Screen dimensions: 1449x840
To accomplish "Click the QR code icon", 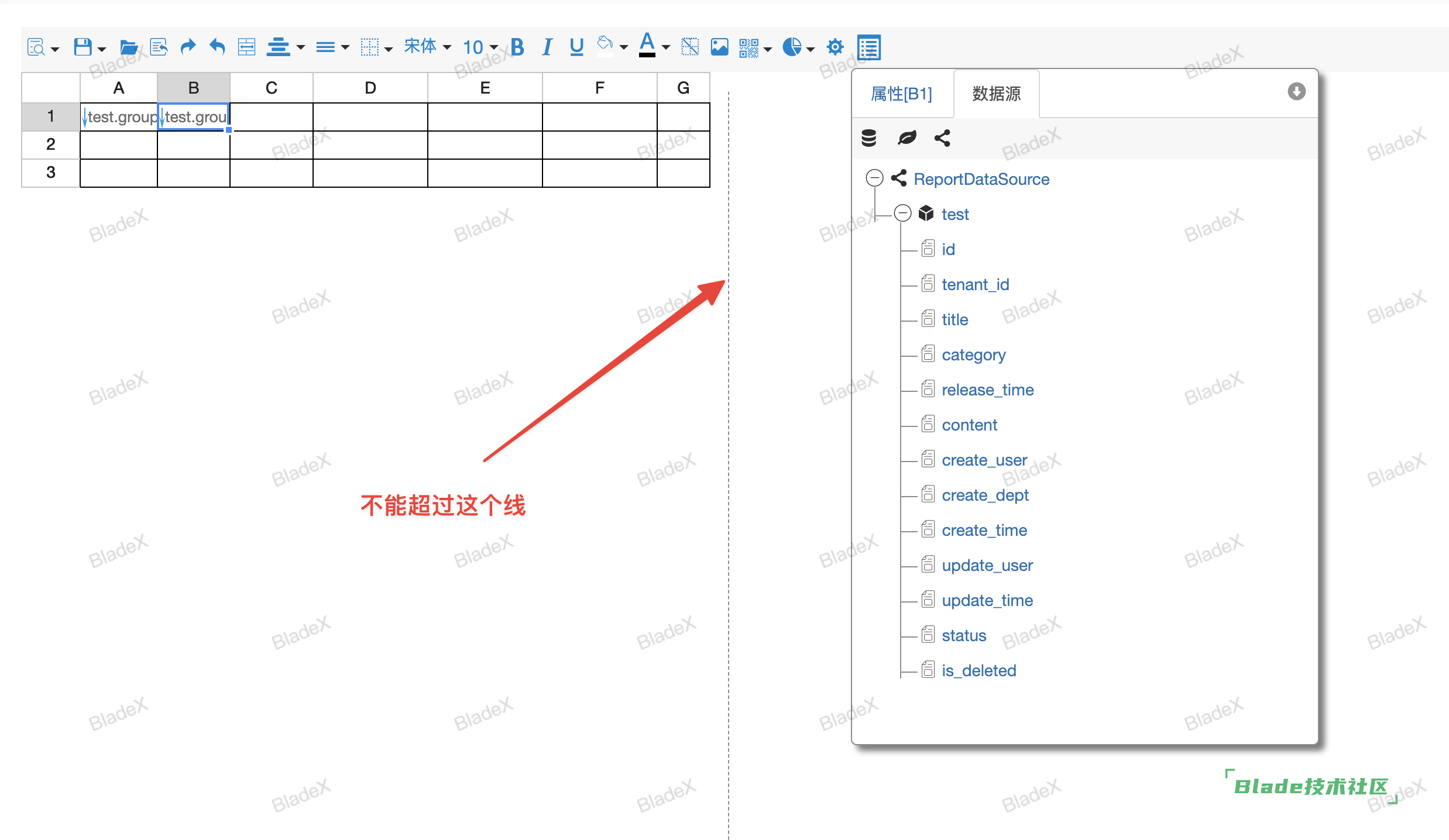I will (x=748, y=47).
